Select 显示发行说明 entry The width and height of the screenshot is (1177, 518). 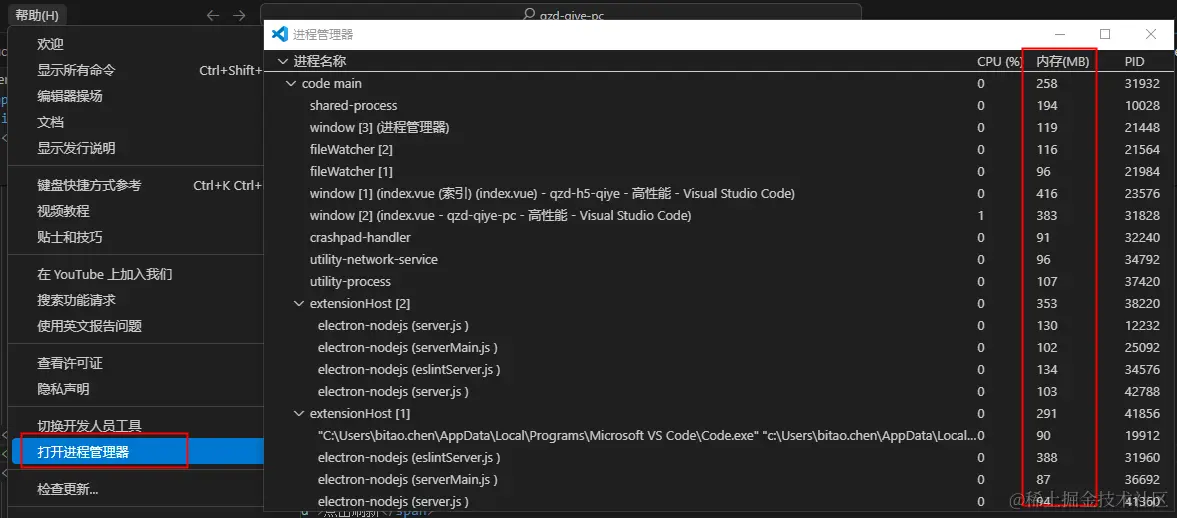pos(135,148)
